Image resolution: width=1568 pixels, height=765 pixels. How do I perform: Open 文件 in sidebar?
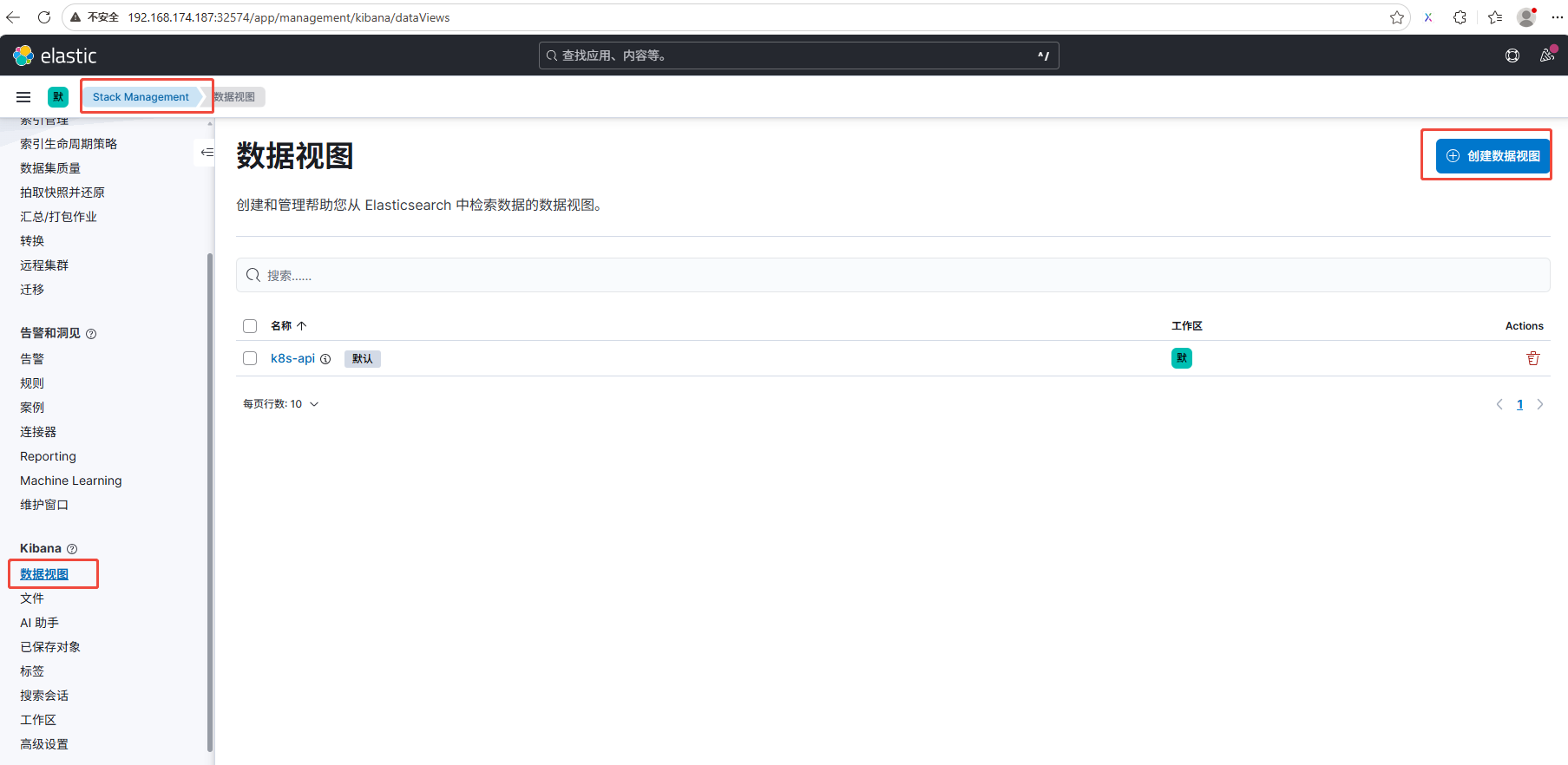(32, 598)
